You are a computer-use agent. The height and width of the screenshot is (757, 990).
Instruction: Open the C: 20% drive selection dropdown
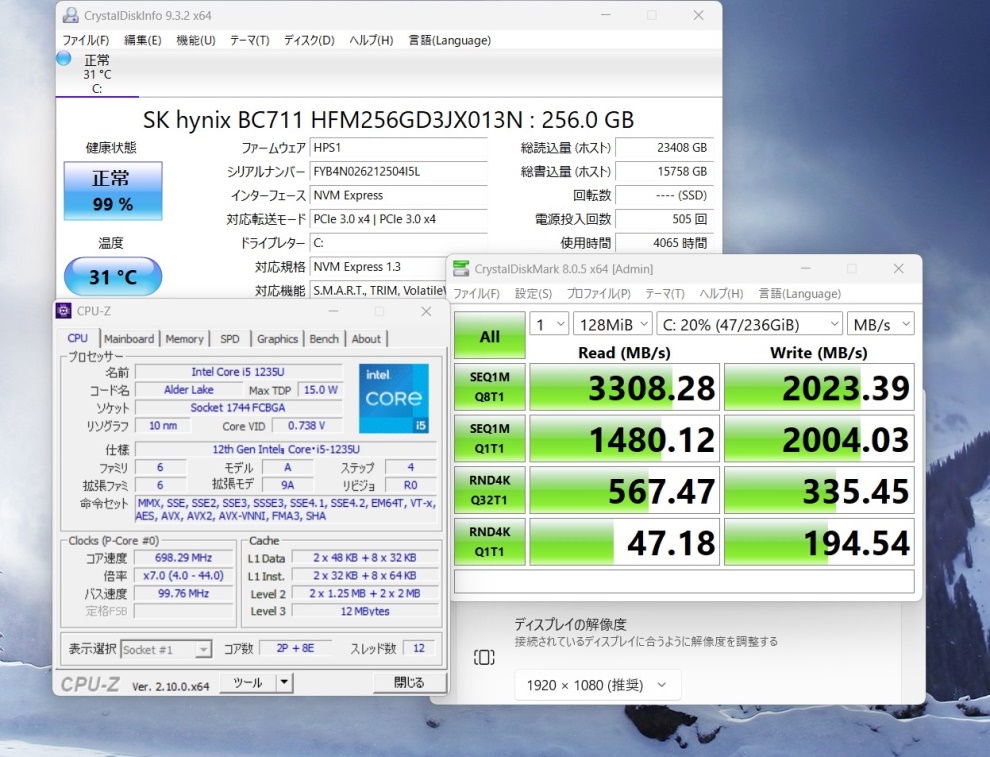click(749, 325)
